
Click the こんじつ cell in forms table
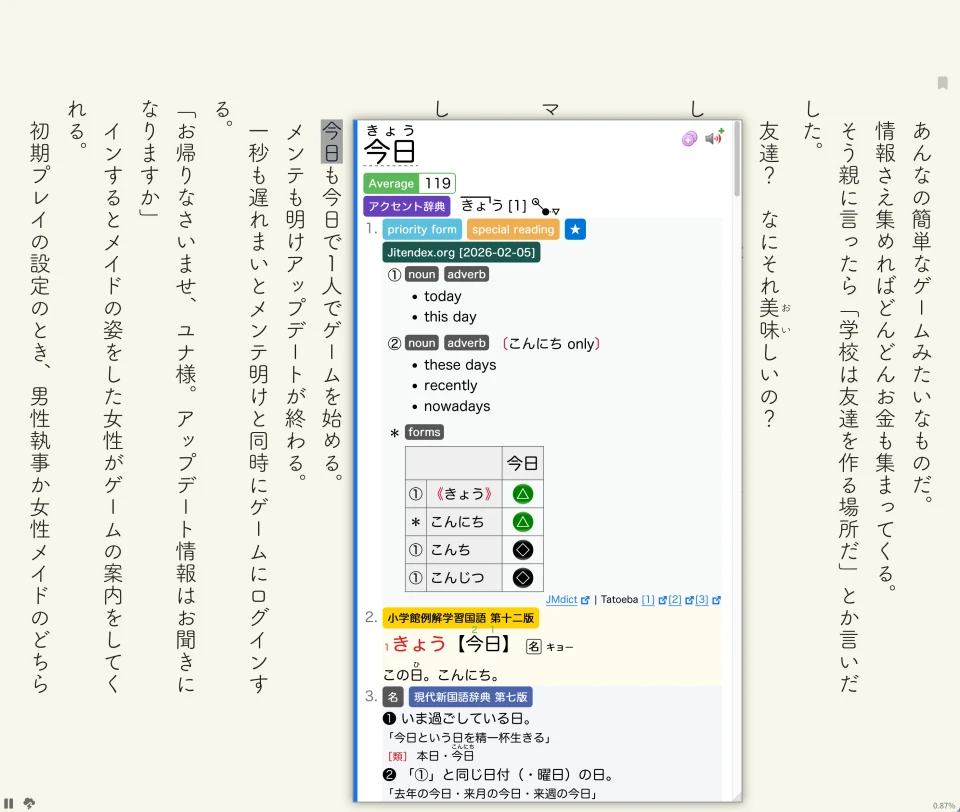tap(463, 577)
